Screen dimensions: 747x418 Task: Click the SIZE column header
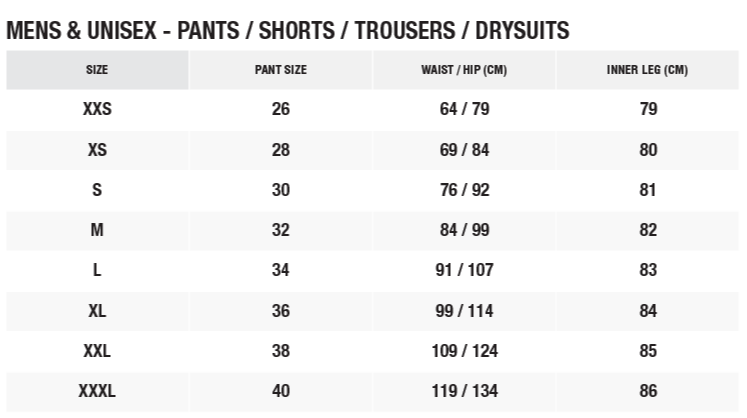[97, 70]
